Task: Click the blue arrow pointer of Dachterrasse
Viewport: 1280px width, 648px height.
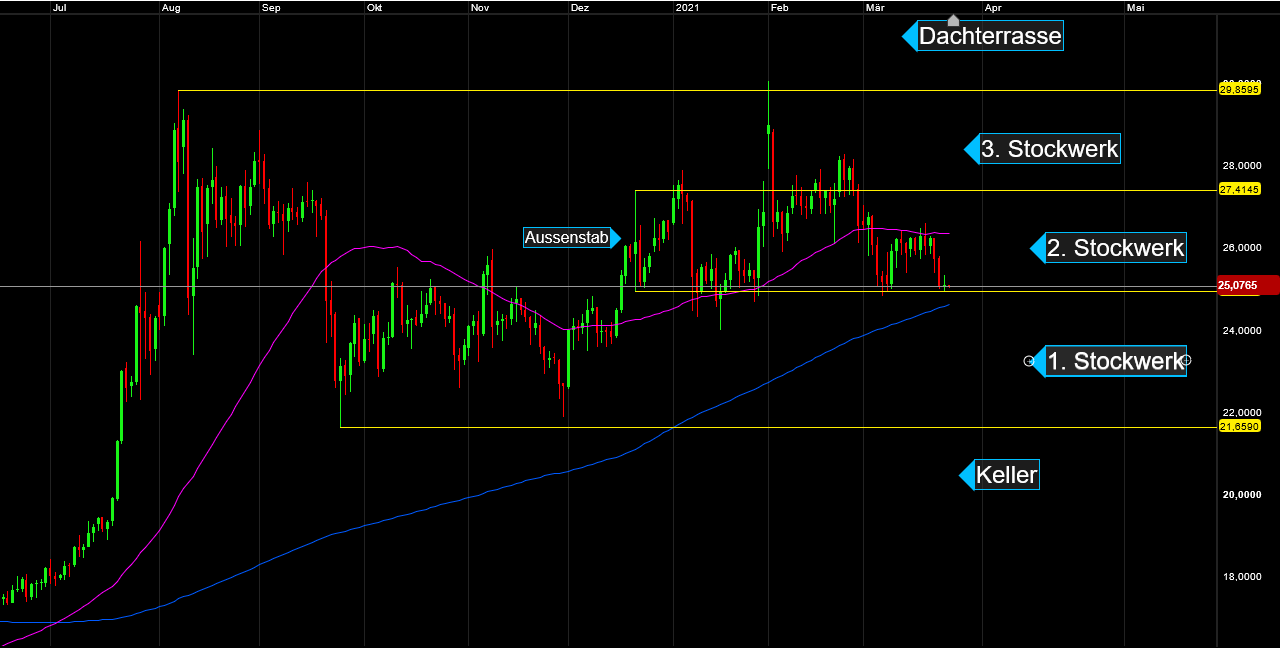Action: coord(910,37)
